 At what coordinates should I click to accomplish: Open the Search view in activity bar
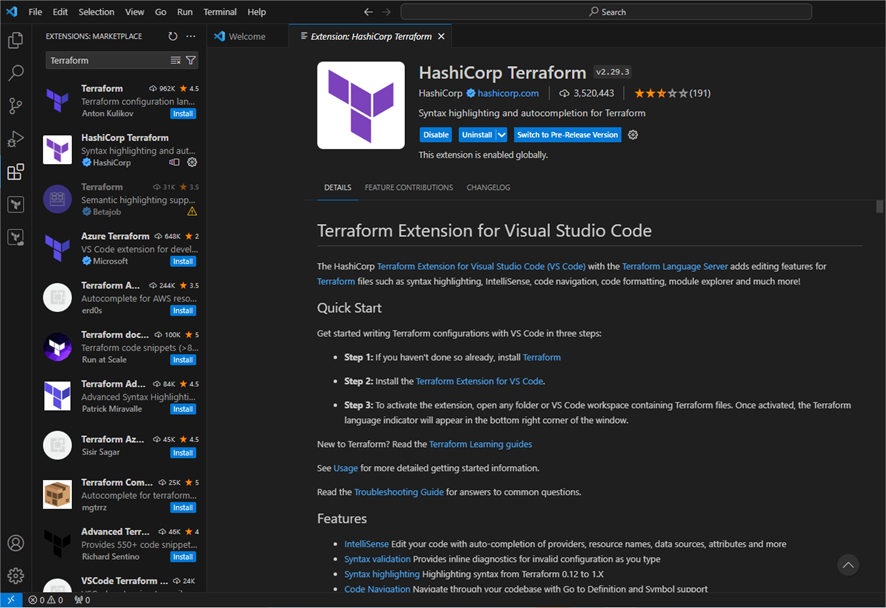(16, 73)
